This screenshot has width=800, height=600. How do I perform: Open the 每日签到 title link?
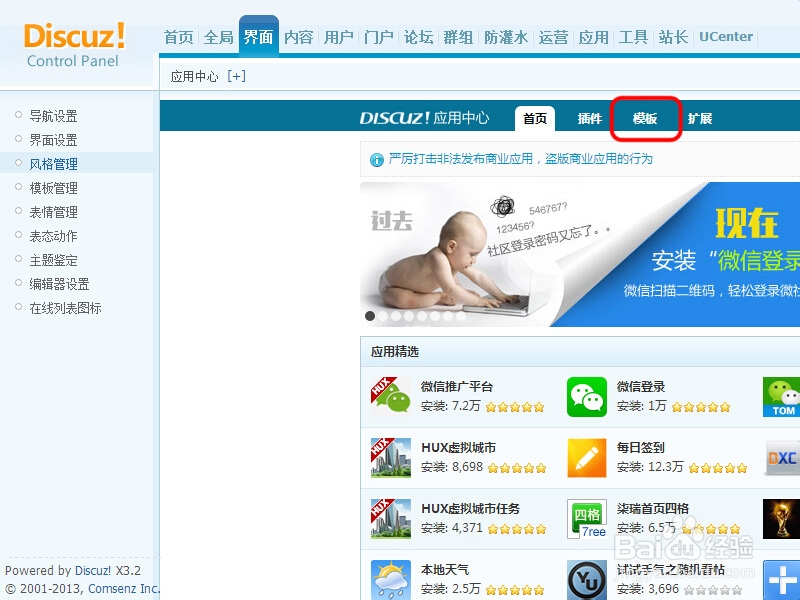click(640, 447)
